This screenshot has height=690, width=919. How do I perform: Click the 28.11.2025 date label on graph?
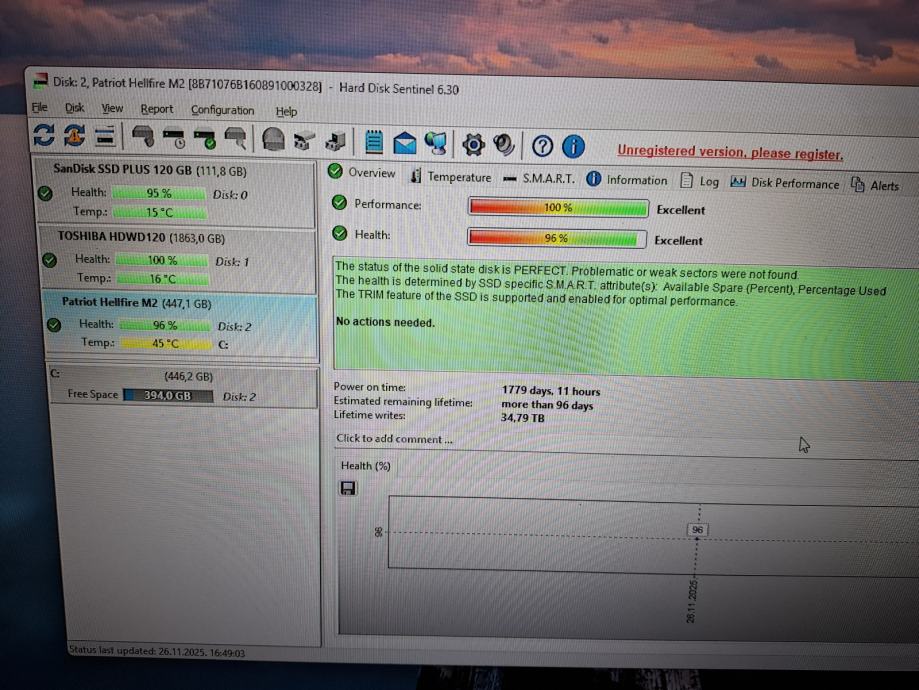tap(692, 601)
